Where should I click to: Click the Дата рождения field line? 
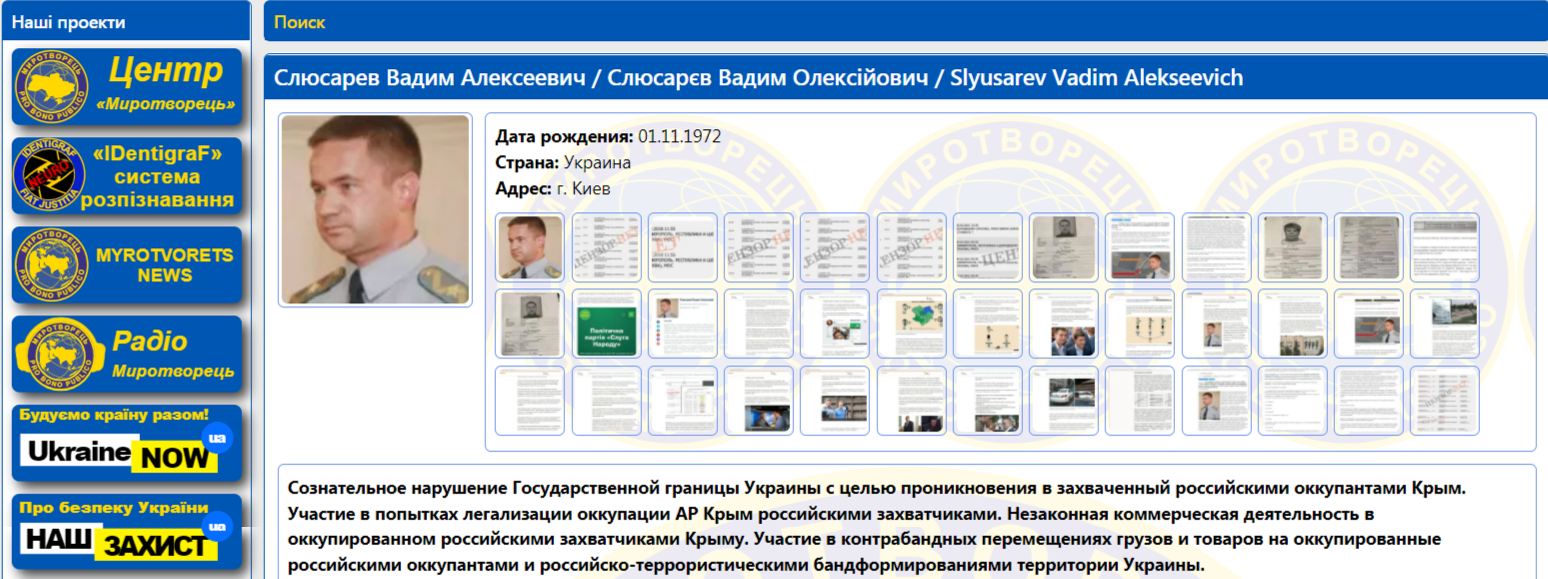coord(608,137)
